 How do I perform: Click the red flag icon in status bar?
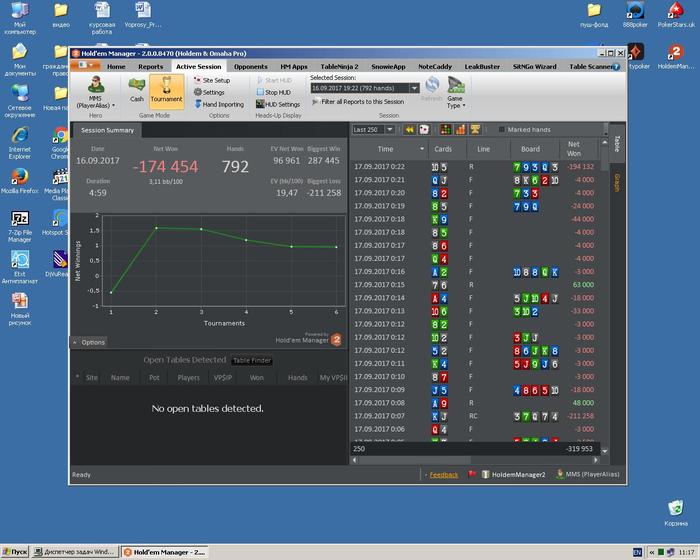coord(472,474)
